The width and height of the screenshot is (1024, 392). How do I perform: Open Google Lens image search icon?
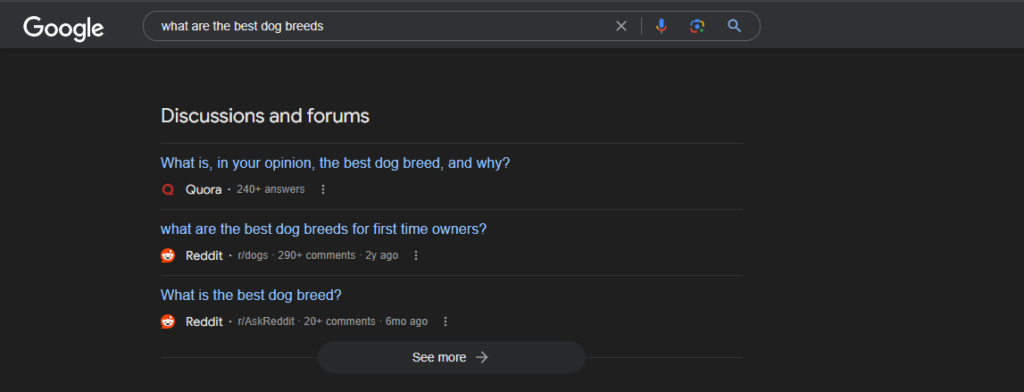[x=697, y=26]
